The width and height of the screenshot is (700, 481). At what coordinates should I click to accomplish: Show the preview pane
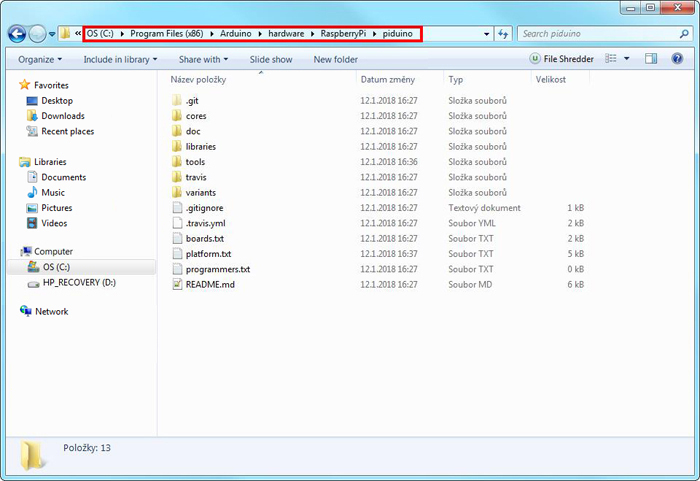651,59
